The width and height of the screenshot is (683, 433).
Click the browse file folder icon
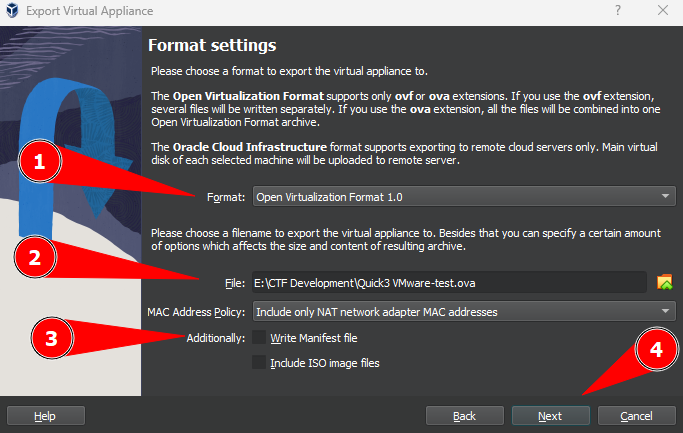tap(664, 283)
